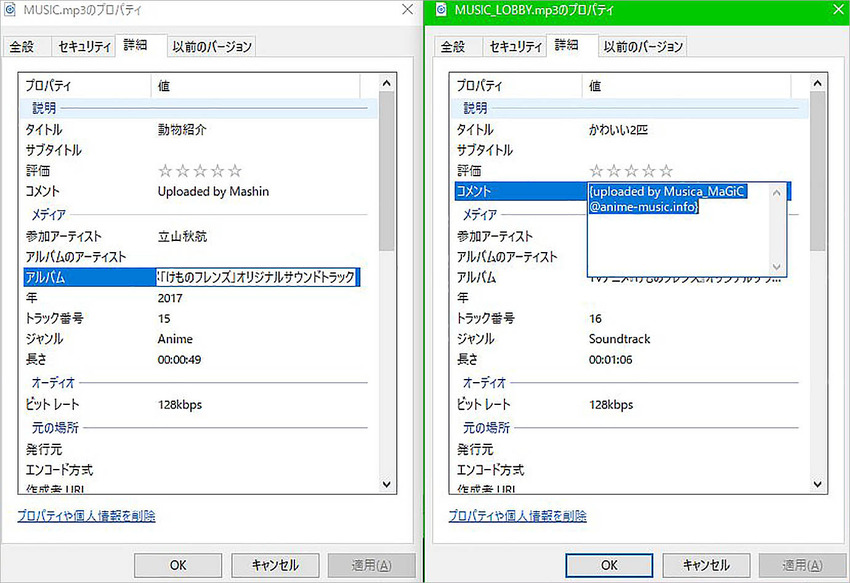Click artist value 立山秋航
Viewport: 850px width, 583px height.
pos(182,236)
